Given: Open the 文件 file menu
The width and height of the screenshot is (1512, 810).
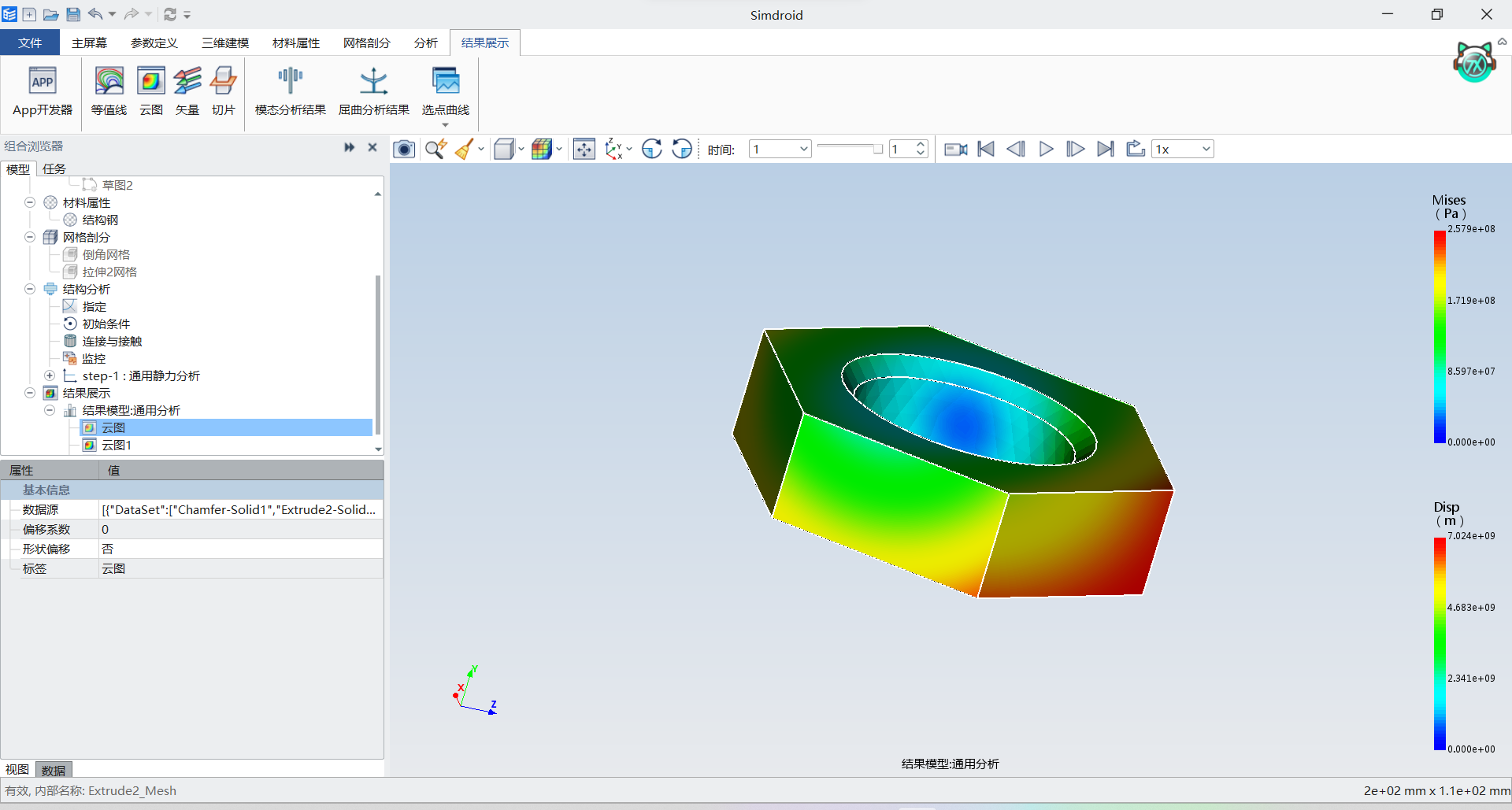Looking at the screenshot, I should (x=30, y=43).
